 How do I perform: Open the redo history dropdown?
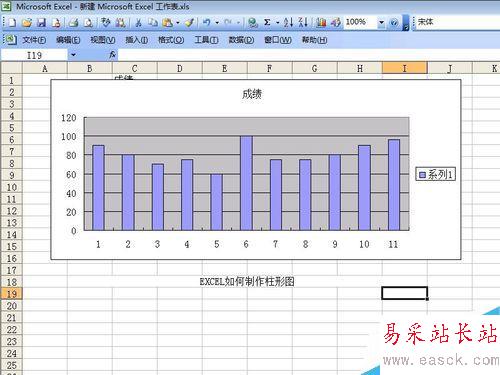[239, 22]
